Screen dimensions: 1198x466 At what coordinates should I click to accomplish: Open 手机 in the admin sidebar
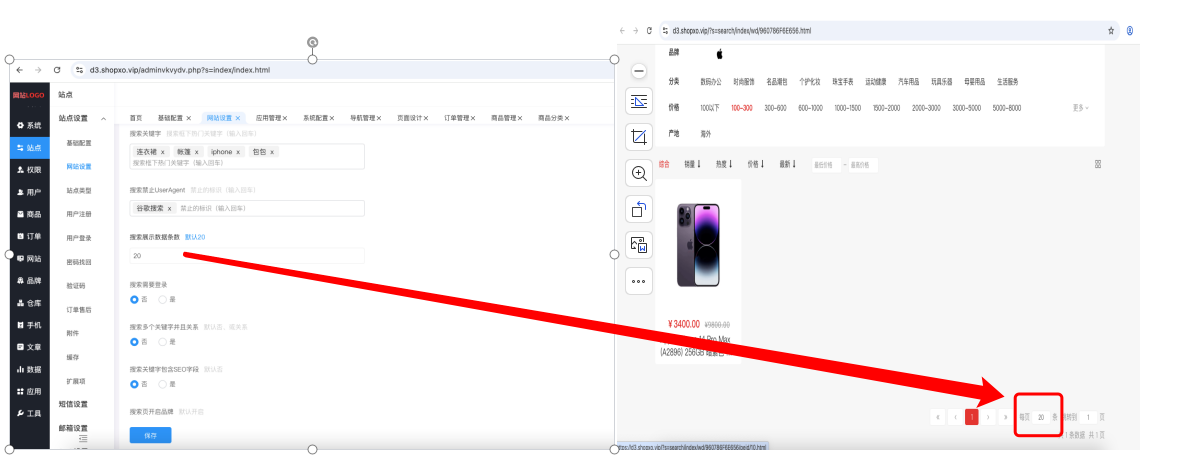[x=29, y=325]
